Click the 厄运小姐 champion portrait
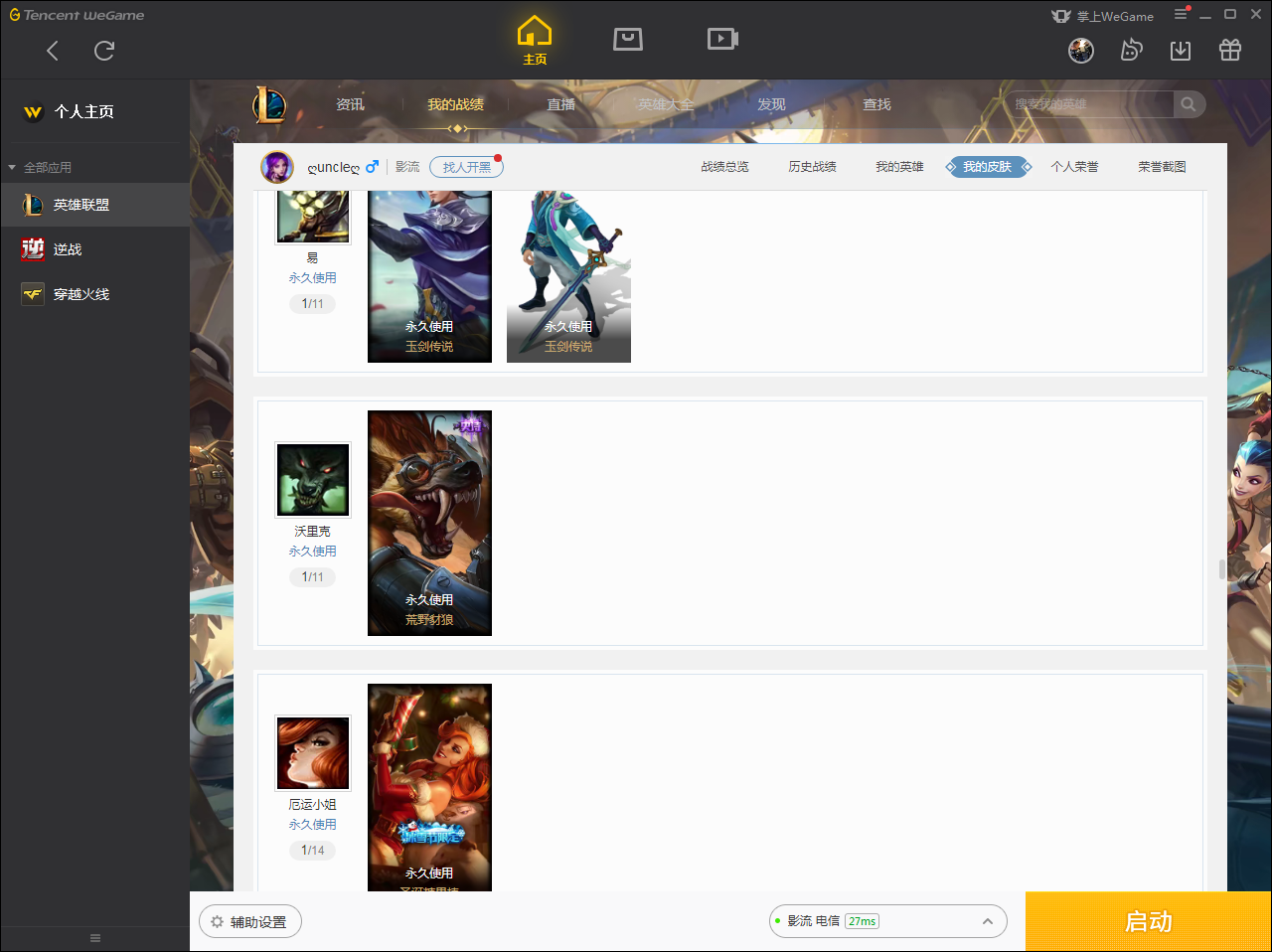 (x=313, y=753)
